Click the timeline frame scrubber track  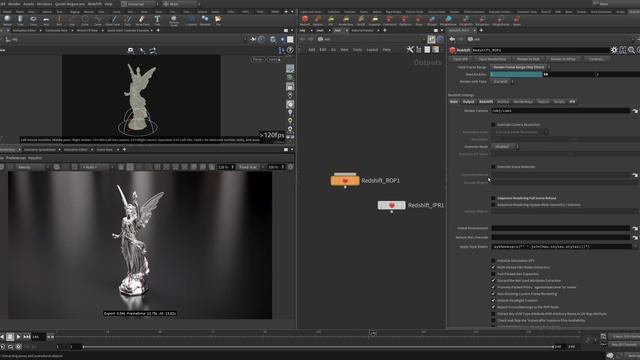(318, 334)
